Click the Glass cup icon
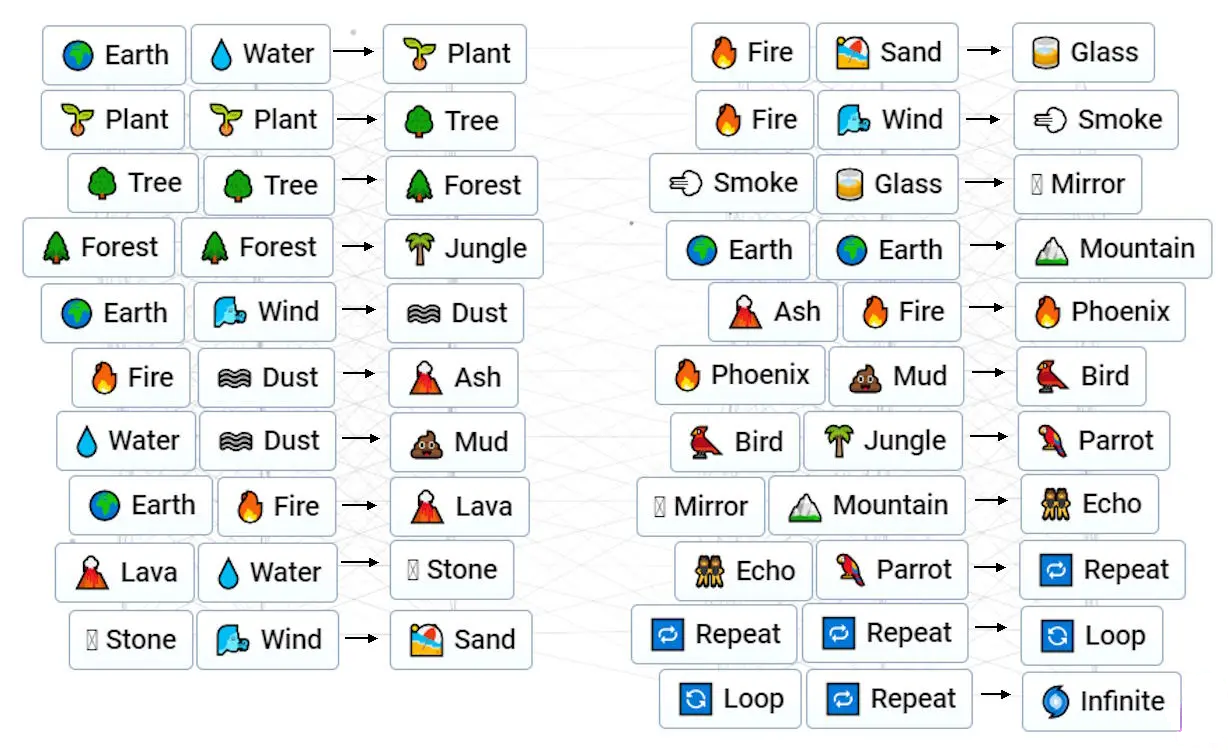 tap(1045, 53)
